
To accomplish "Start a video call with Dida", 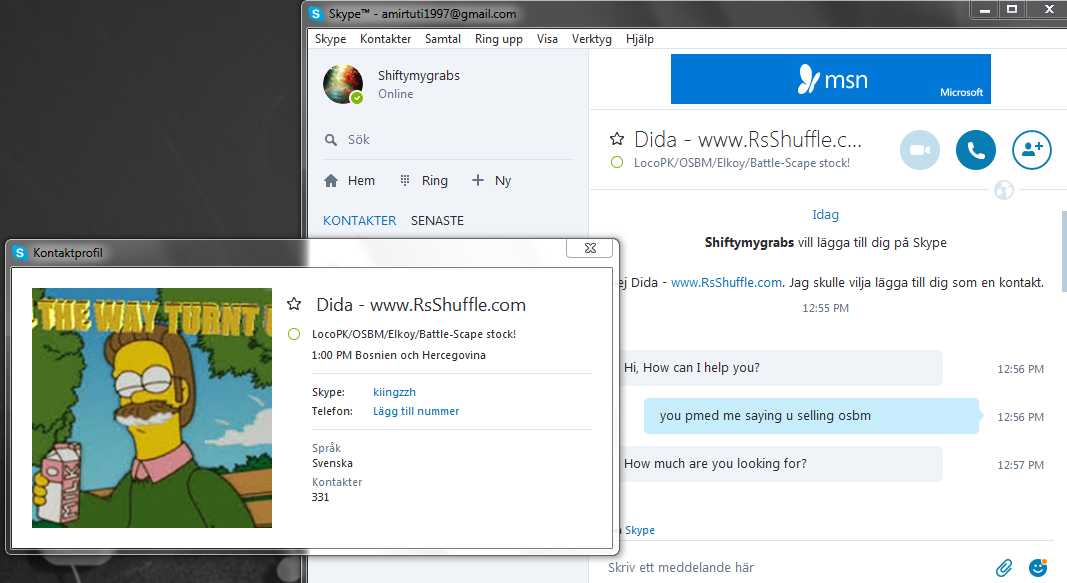I will pos(919,150).
